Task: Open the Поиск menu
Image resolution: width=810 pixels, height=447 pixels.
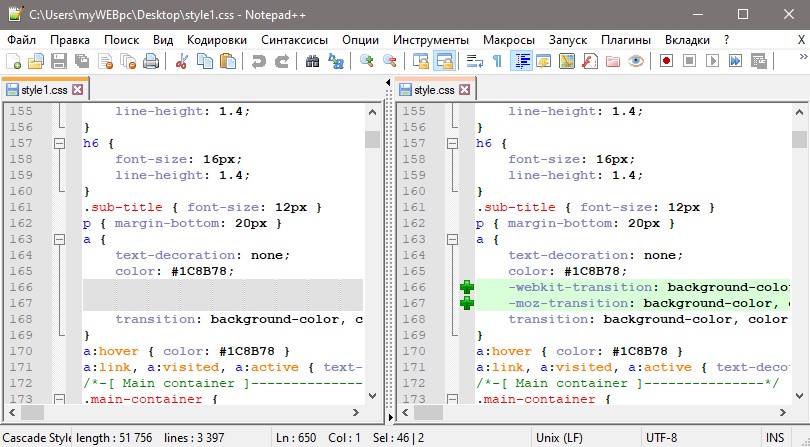Action: [x=121, y=40]
